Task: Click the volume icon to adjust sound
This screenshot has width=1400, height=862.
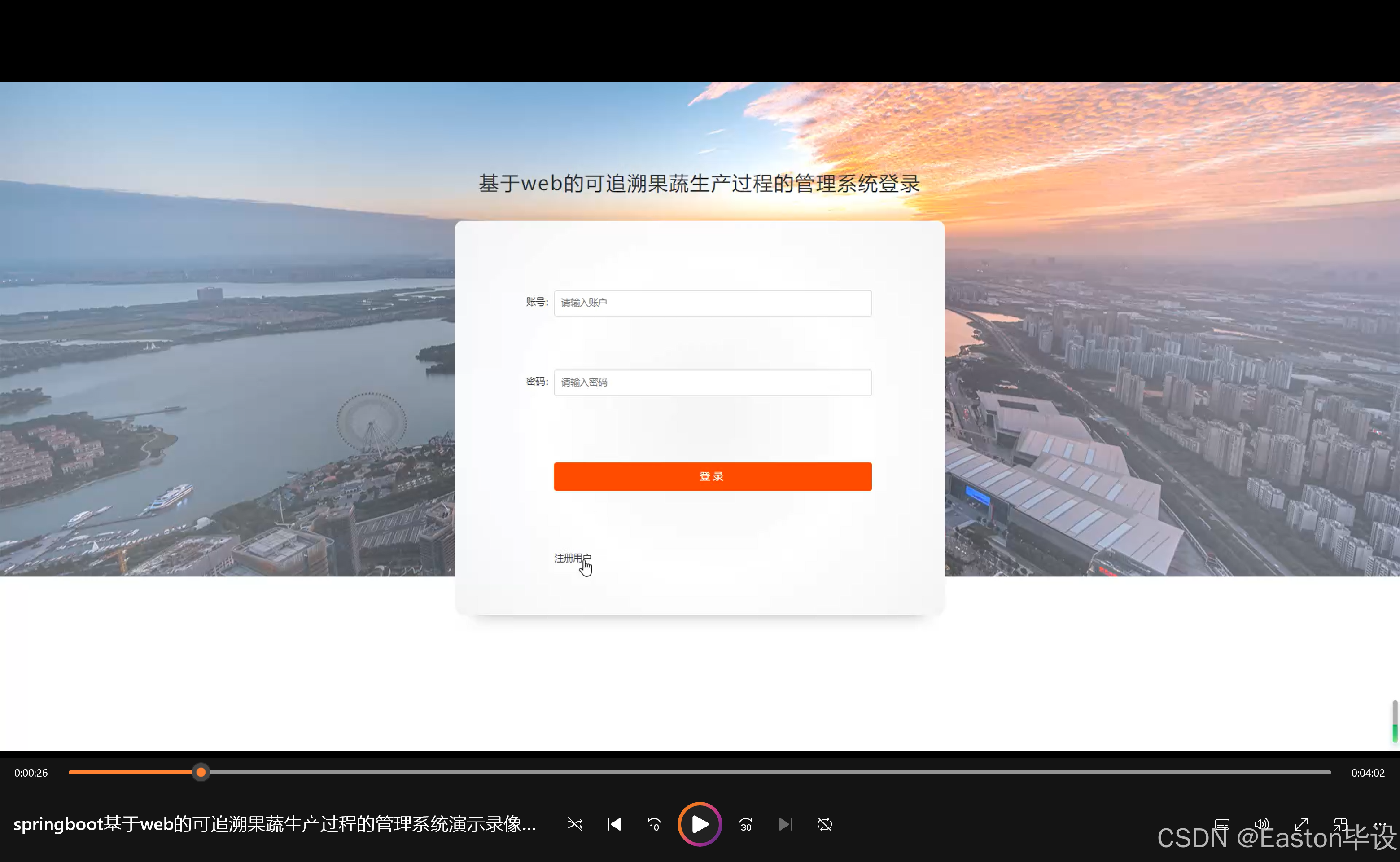Action: (1261, 824)
